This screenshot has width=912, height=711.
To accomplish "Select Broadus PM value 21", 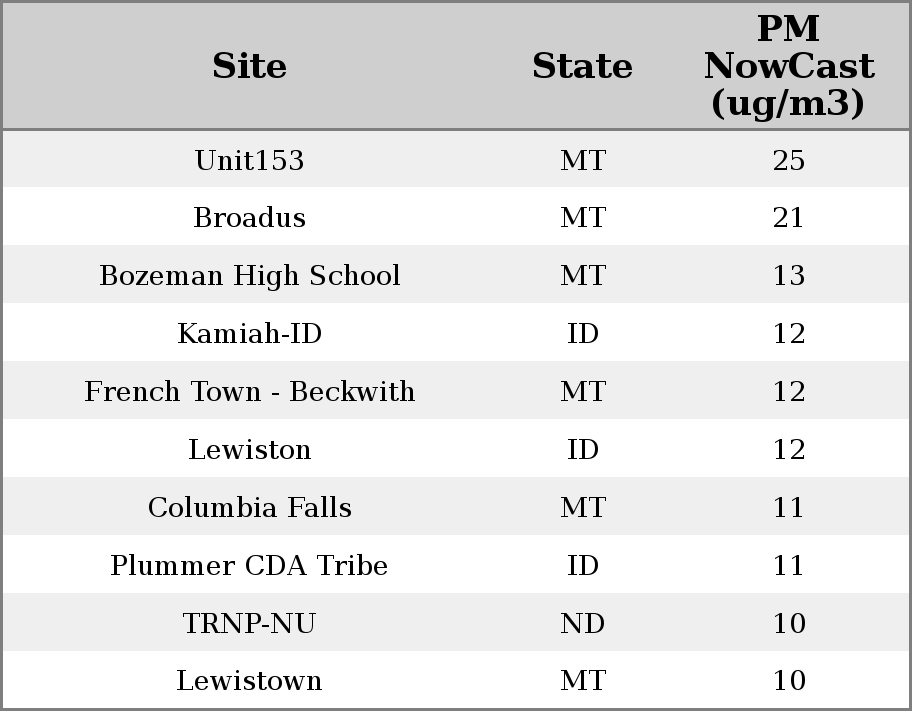I will click(x=788, y=218).
